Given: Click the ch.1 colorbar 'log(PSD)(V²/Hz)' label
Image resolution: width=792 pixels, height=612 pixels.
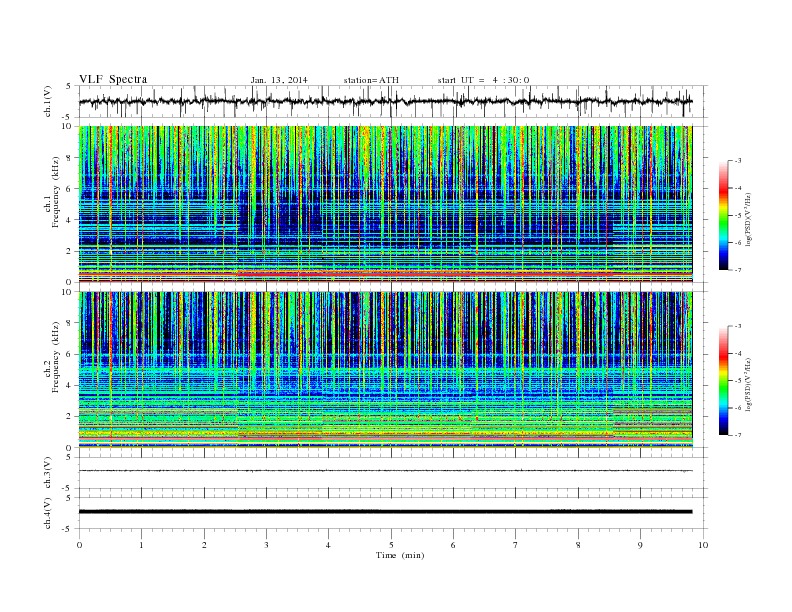Looking at the screenshot, I should click(x=750, y=219).
